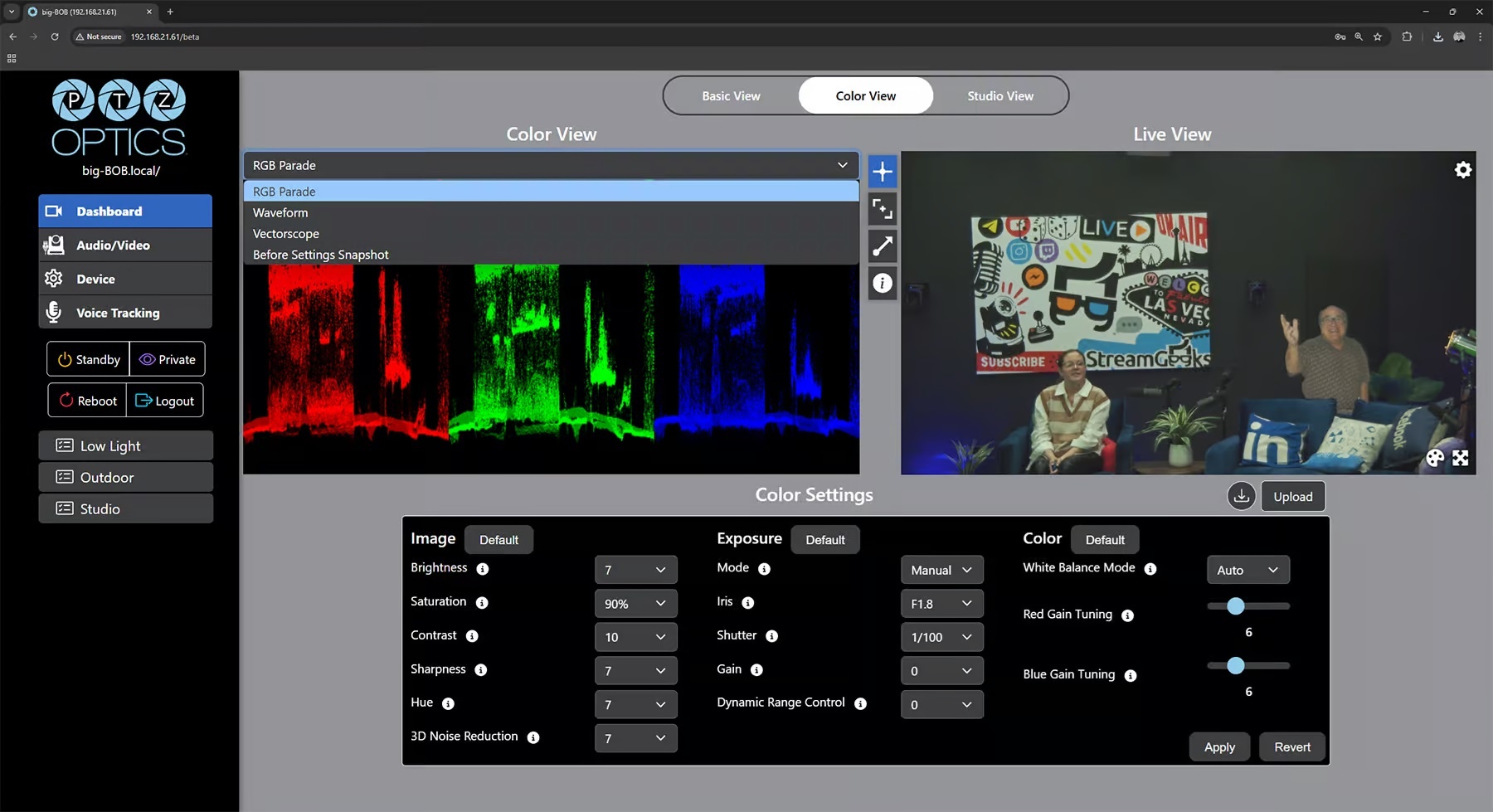
Task: Expand the Shutter speed dropdown
Action: coord(941,637)
